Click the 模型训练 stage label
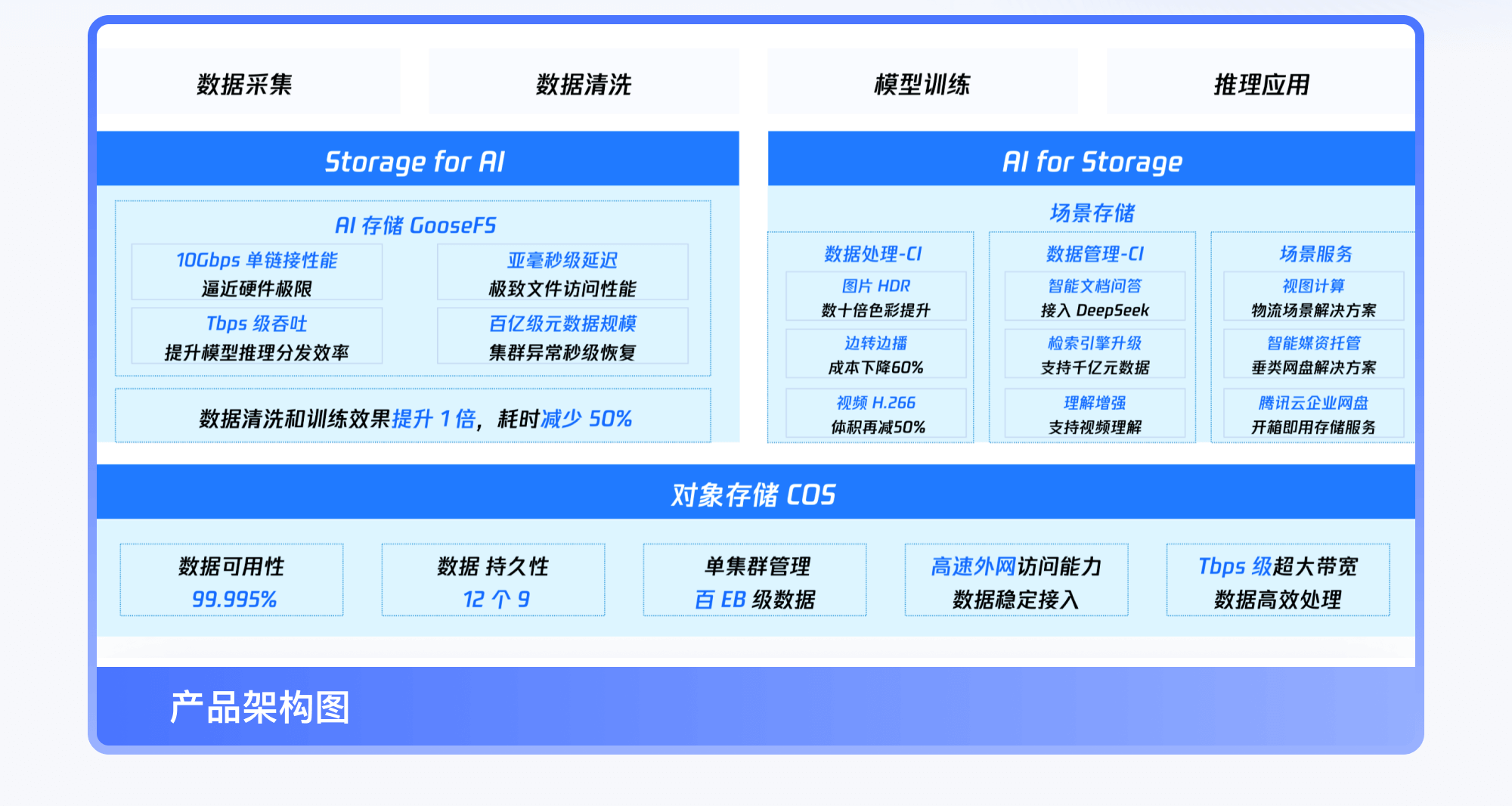 922,84
